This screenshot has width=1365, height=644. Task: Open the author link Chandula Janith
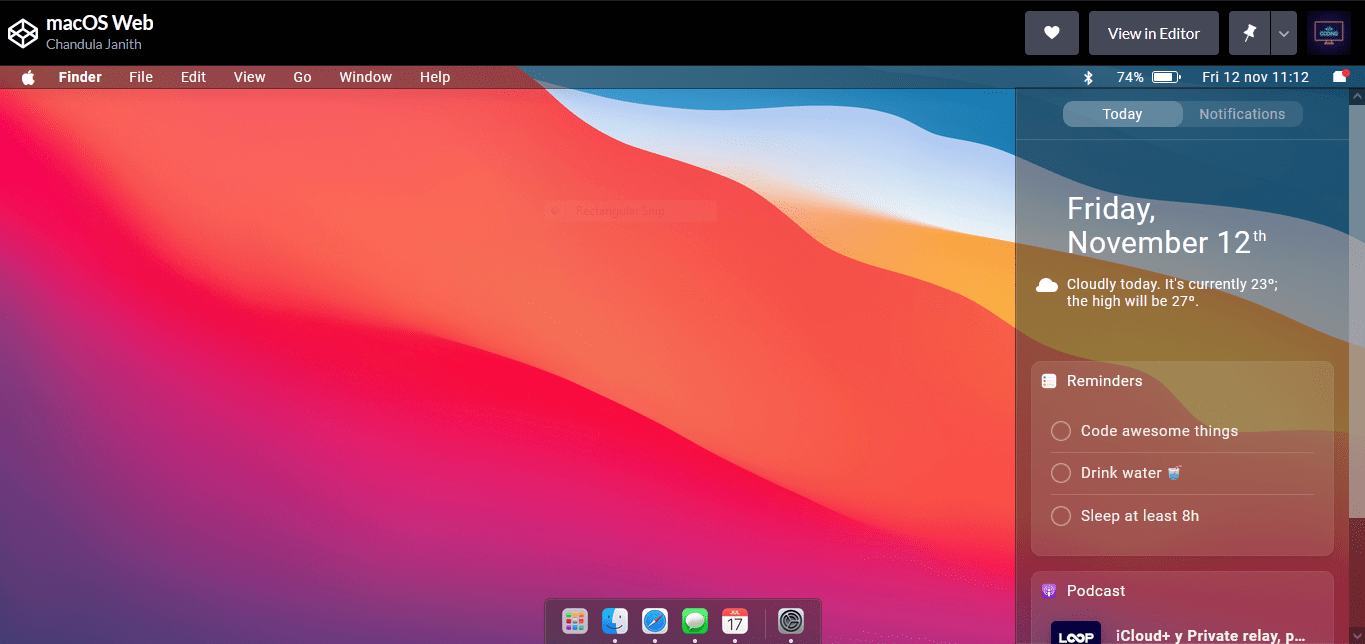(x=94, y=44)
